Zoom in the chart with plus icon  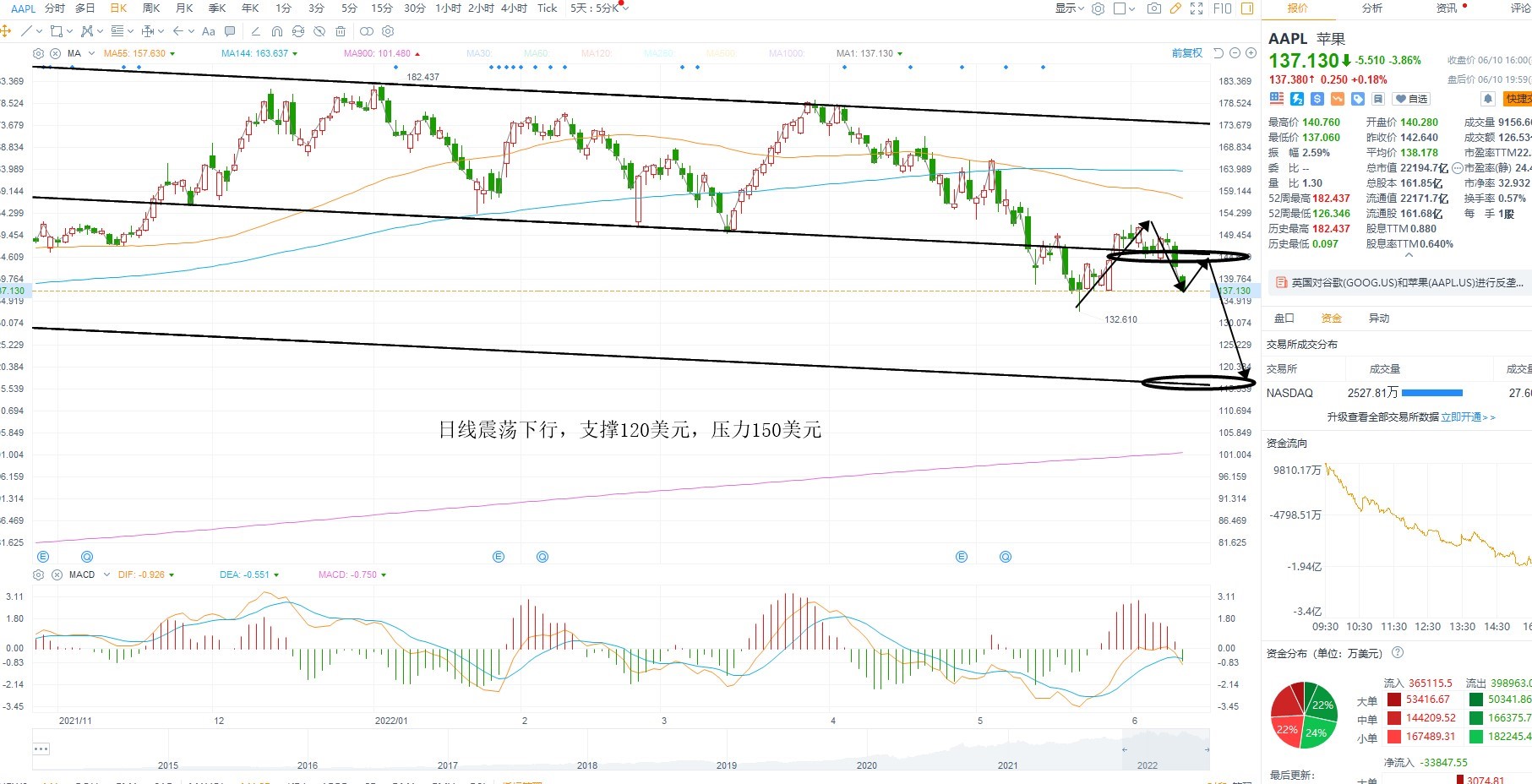pos(1250,53)
